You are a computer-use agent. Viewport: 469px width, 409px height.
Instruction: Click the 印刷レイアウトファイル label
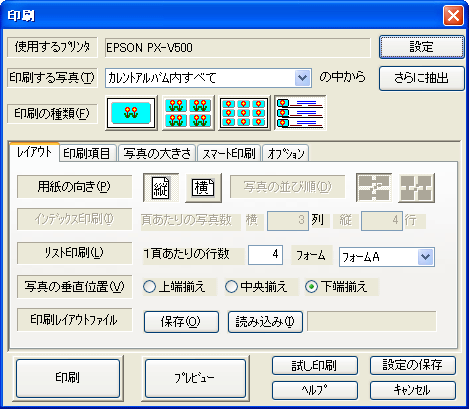tap(74, 320)
